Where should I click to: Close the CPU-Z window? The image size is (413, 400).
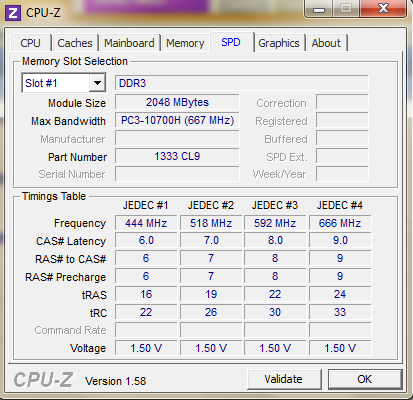point(383,9)
